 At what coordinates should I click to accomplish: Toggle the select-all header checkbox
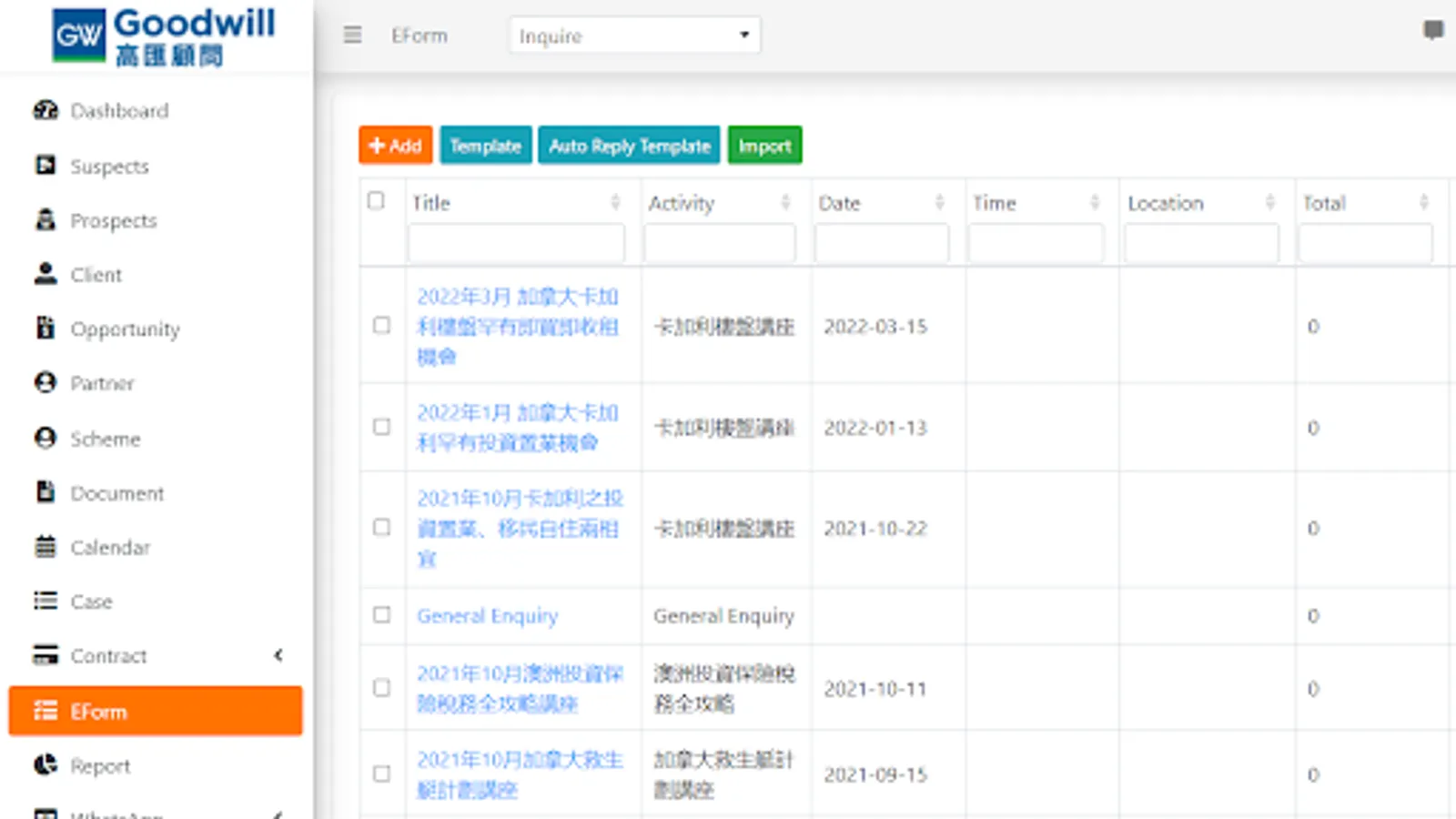pyautogui.click(x=376, y=200)
